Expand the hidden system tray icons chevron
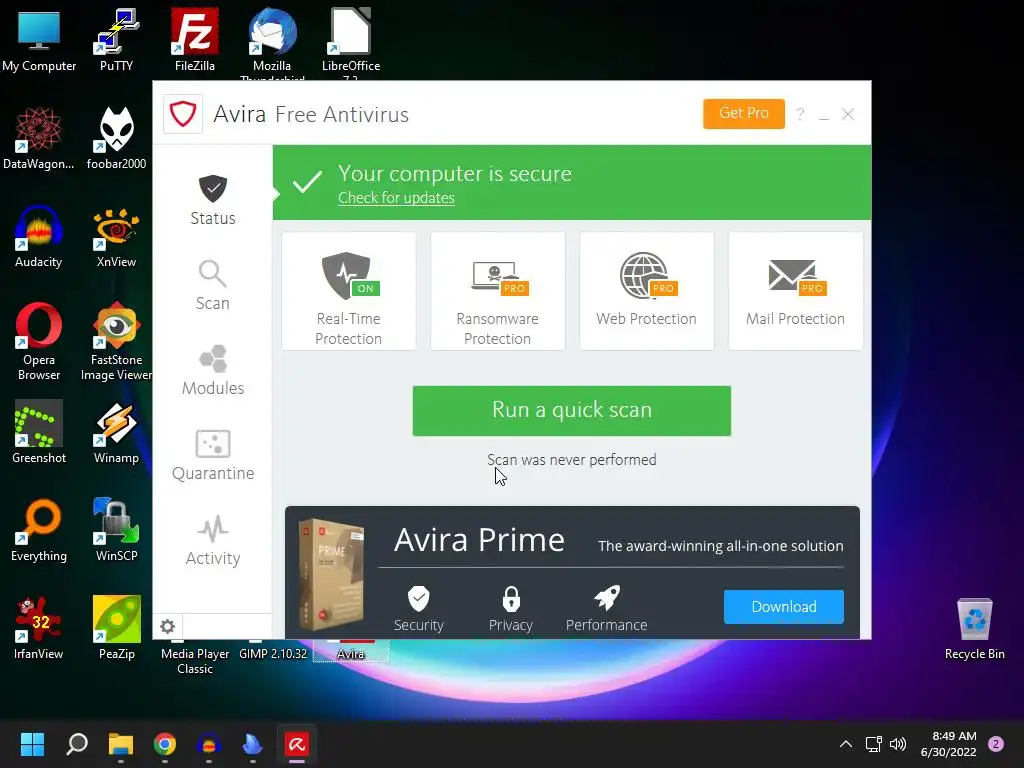The width and height of the screenshot is (1024, 768). (x=846, y=744)
